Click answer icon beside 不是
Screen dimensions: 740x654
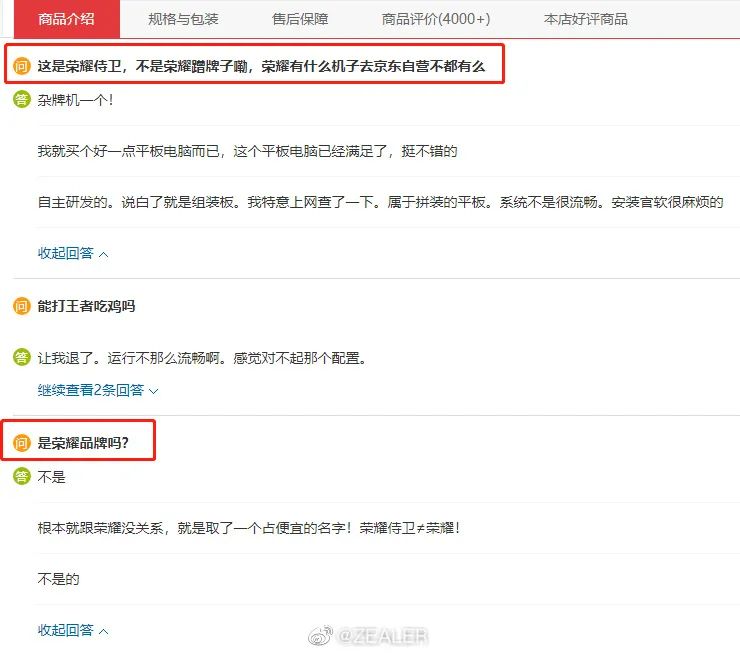22,476
